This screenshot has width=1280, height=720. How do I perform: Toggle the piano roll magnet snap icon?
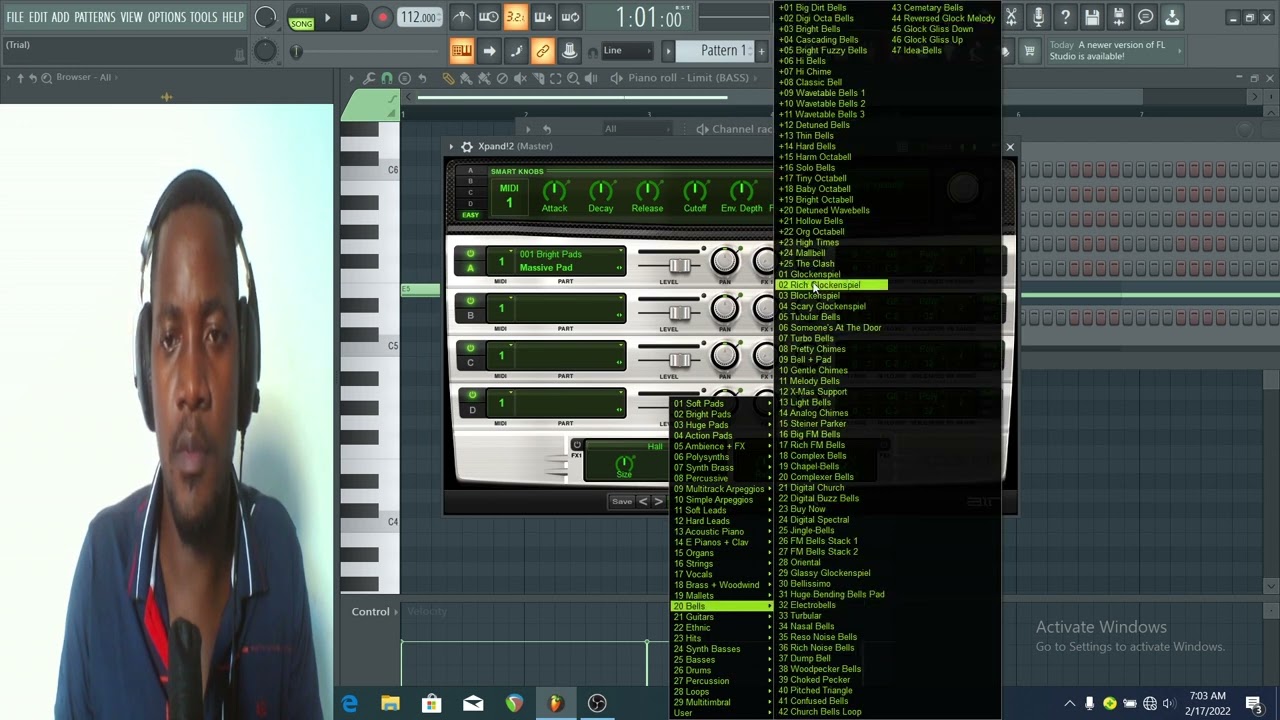387,78
